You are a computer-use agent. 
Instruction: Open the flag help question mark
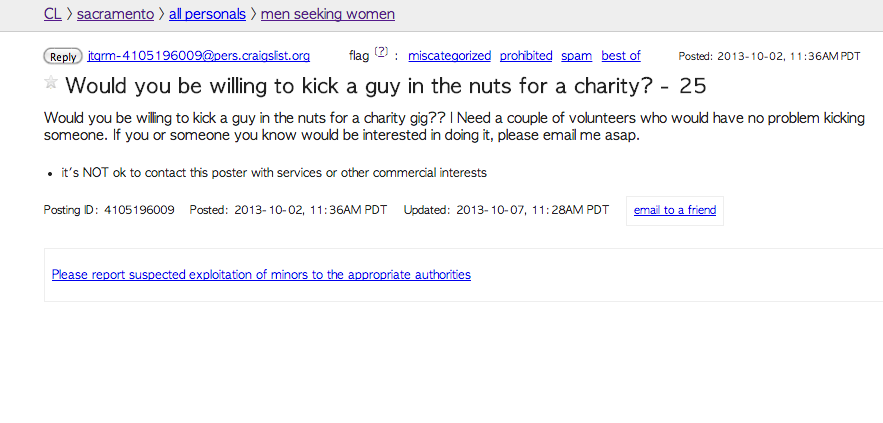pyautogui.click(x=381, y=52)
